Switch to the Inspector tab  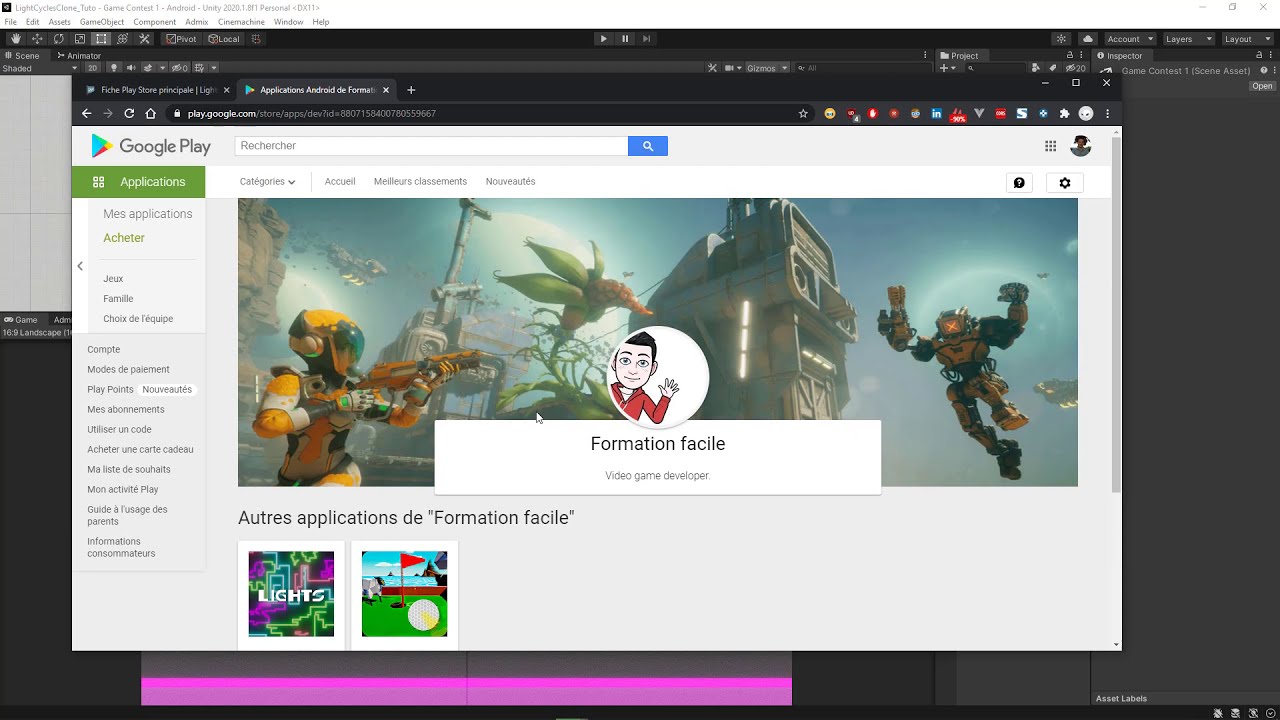coord(1120,56)
